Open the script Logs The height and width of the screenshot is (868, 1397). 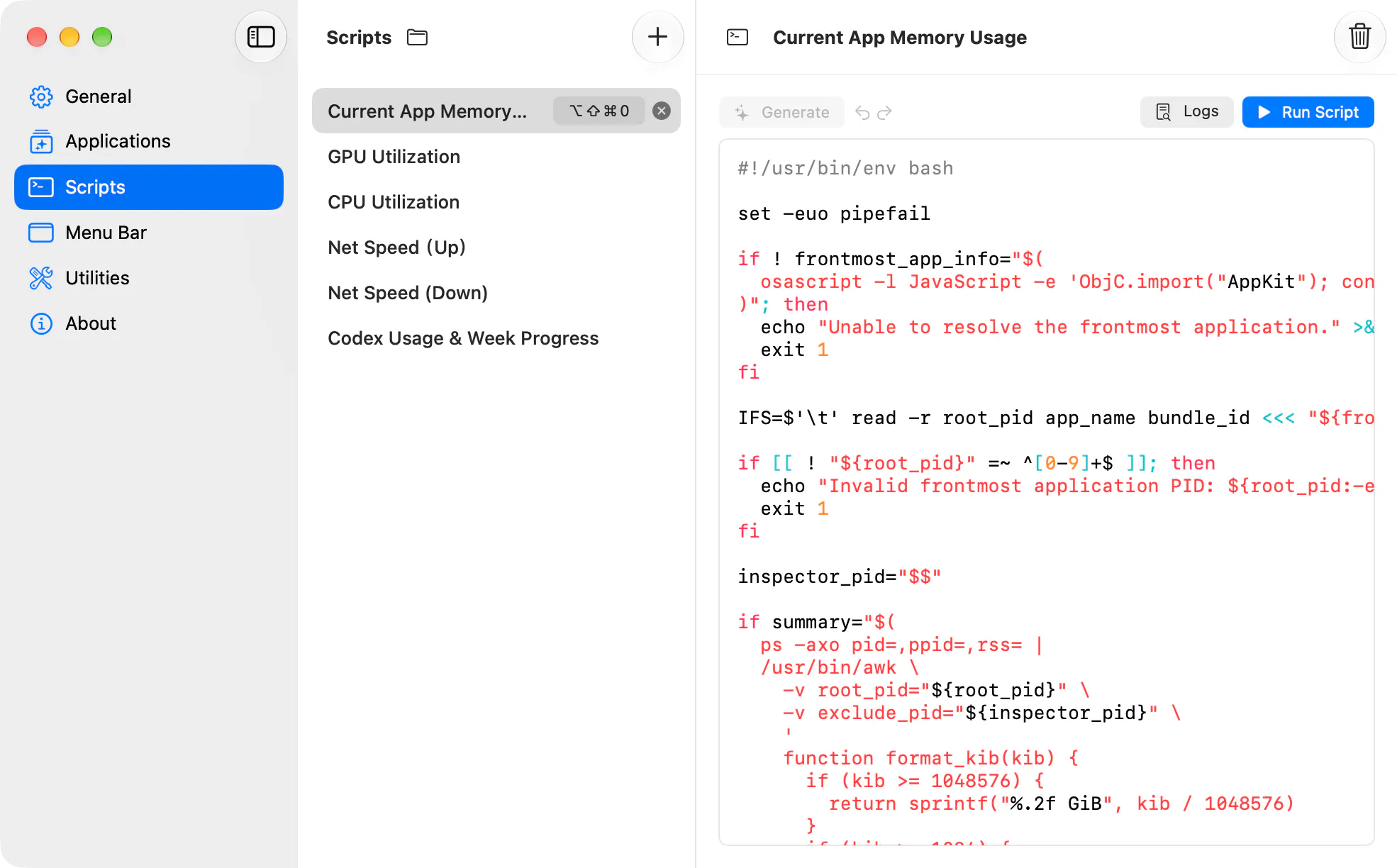pos(1187,112)
